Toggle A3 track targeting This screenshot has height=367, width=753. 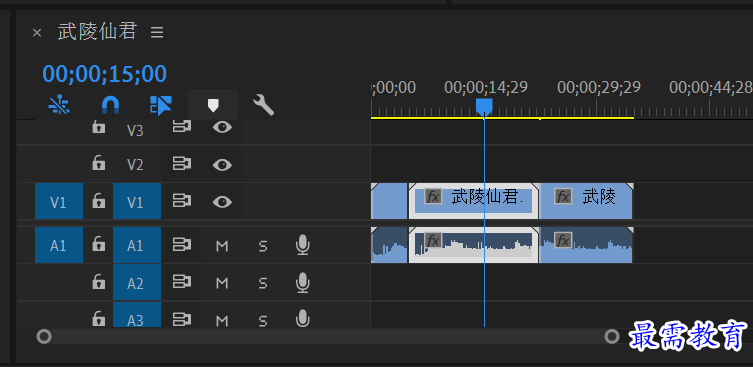137,315
